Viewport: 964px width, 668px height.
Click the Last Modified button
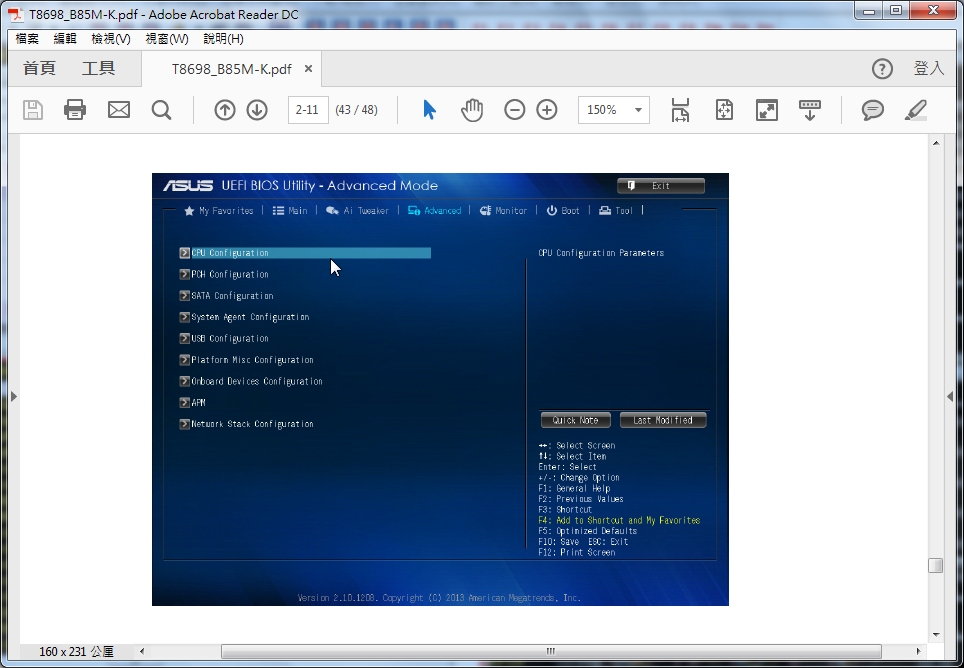click(663, 420)
